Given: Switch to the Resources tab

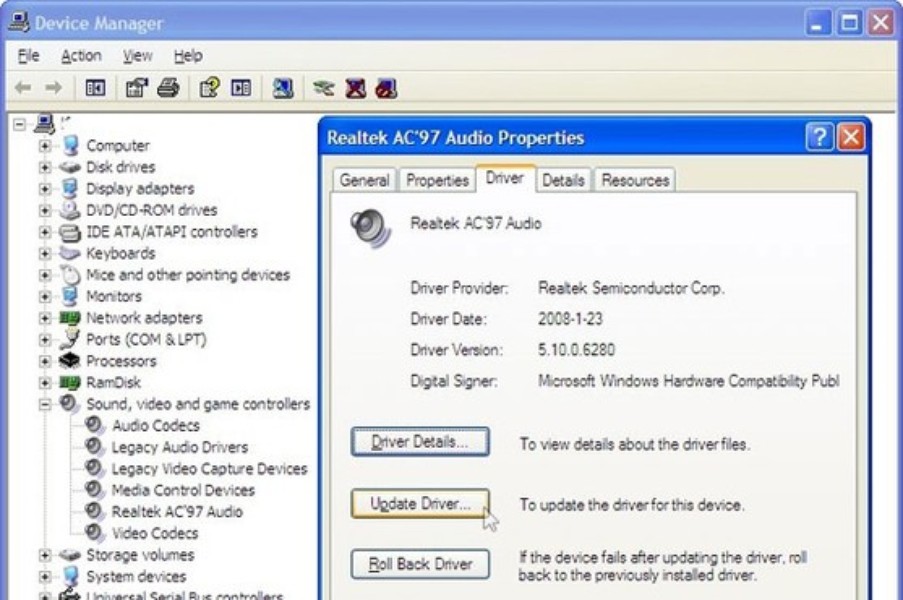Looking at the screenshot, I should [635, 180].
